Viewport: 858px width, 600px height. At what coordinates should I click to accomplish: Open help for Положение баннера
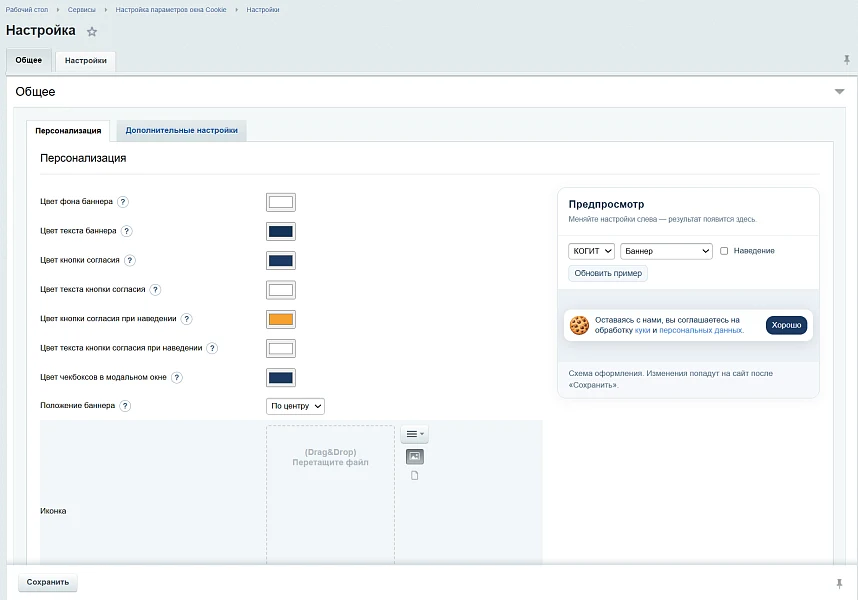click(125, 406)
